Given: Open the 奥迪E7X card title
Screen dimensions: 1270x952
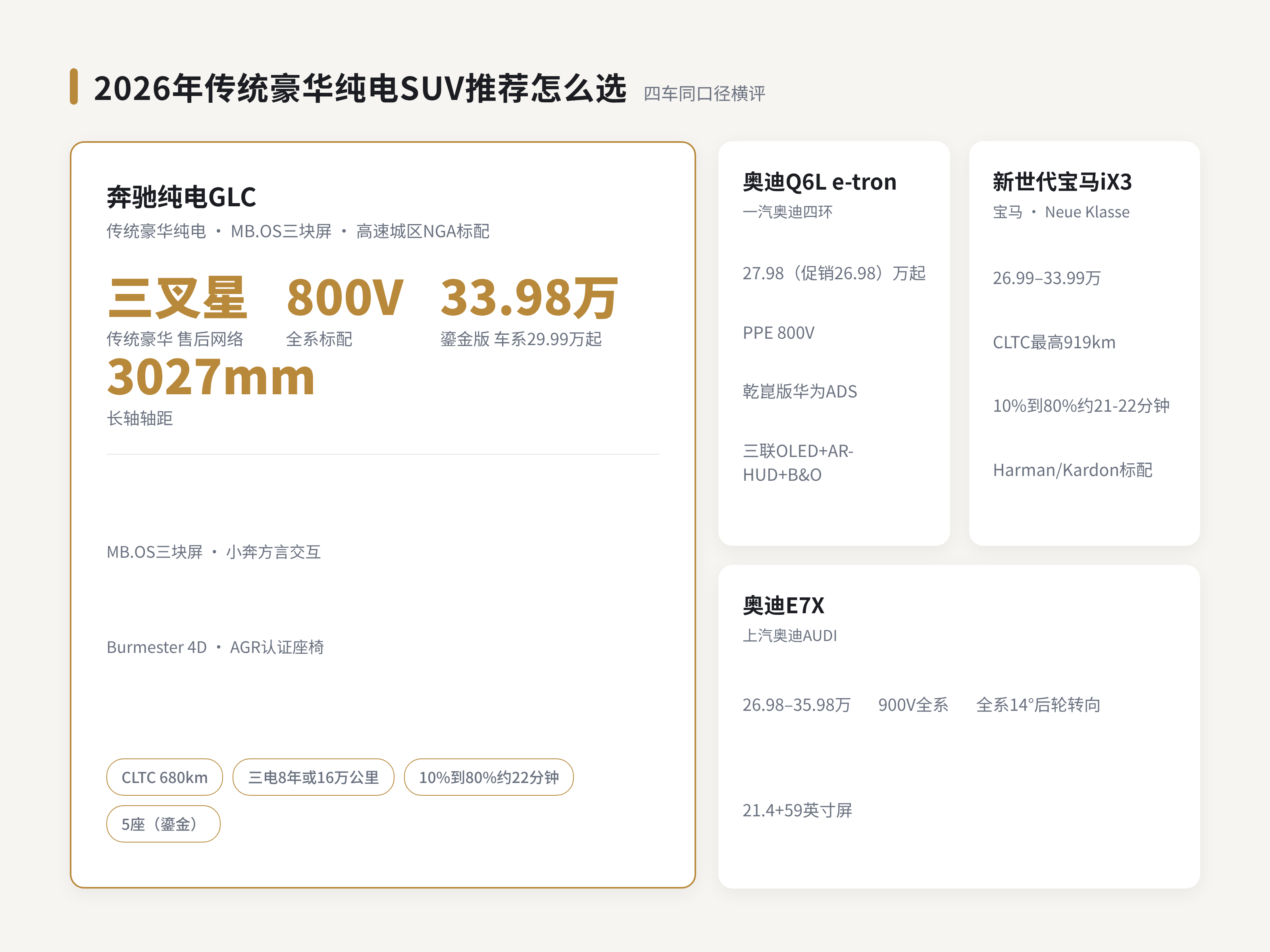Looking at the screenshot, I should click(x=783, y=605).
